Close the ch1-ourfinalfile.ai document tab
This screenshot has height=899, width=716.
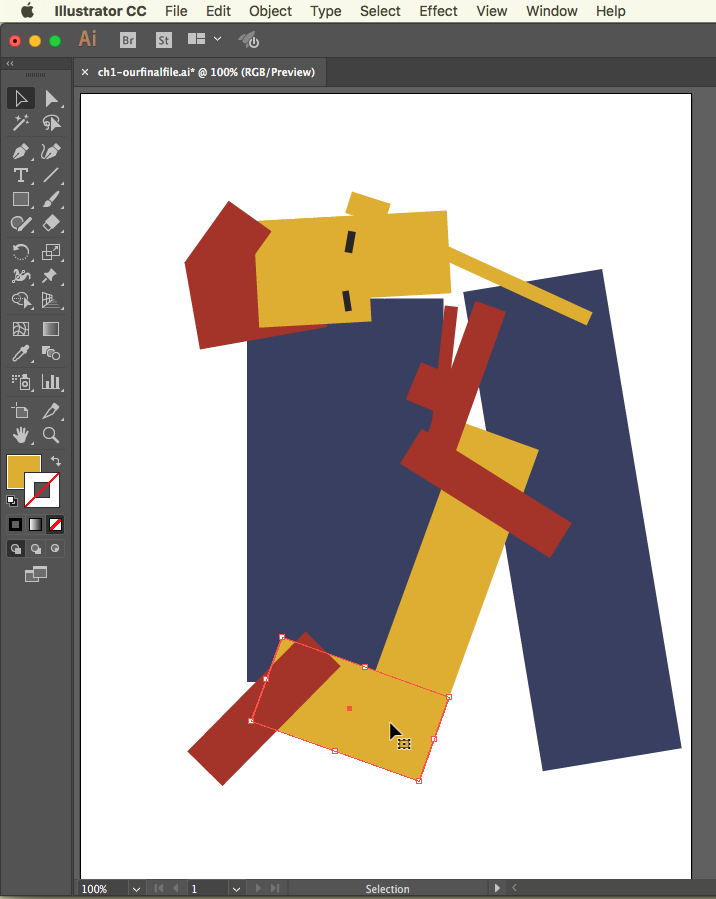pos(85,72)
